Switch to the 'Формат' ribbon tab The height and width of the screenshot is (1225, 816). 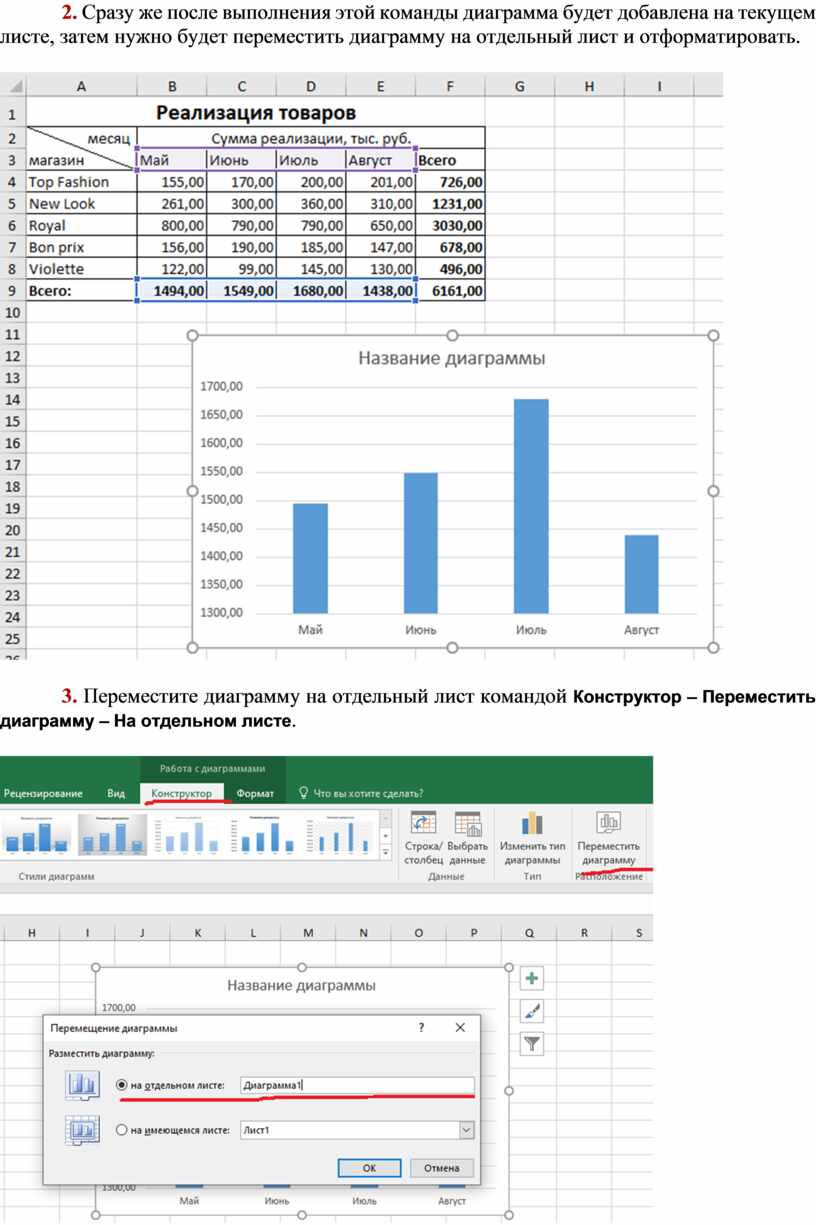pyautogui.click(x=255, y=793)
